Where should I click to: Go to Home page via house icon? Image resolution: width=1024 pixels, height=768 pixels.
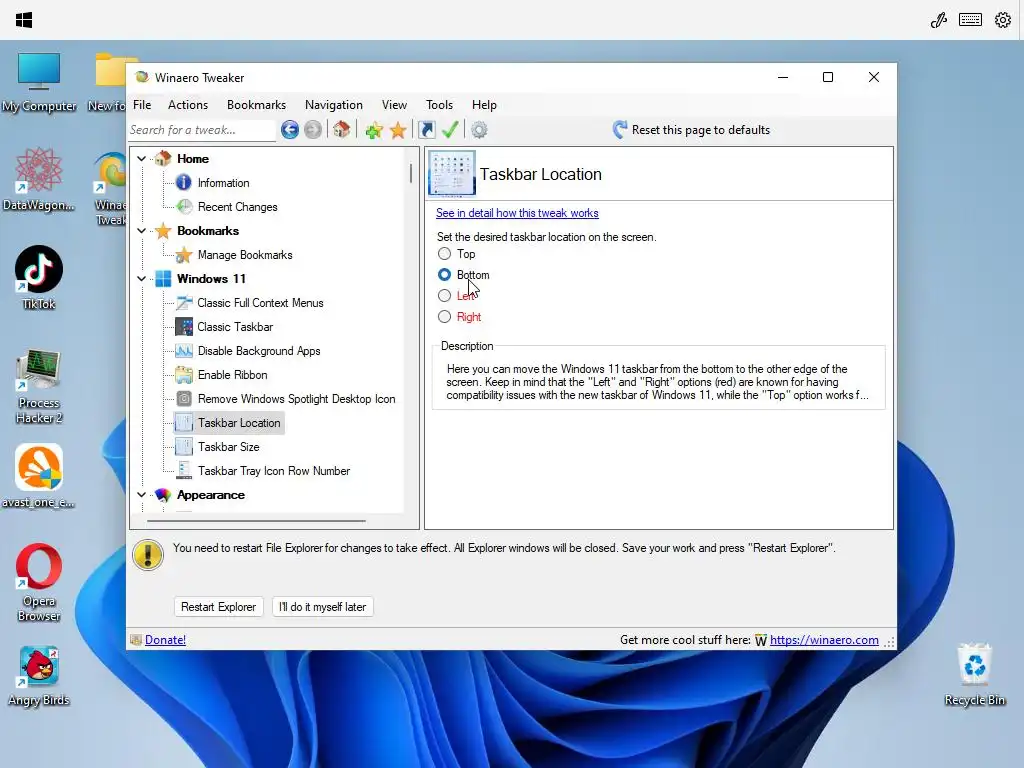[x=341, y=129]
